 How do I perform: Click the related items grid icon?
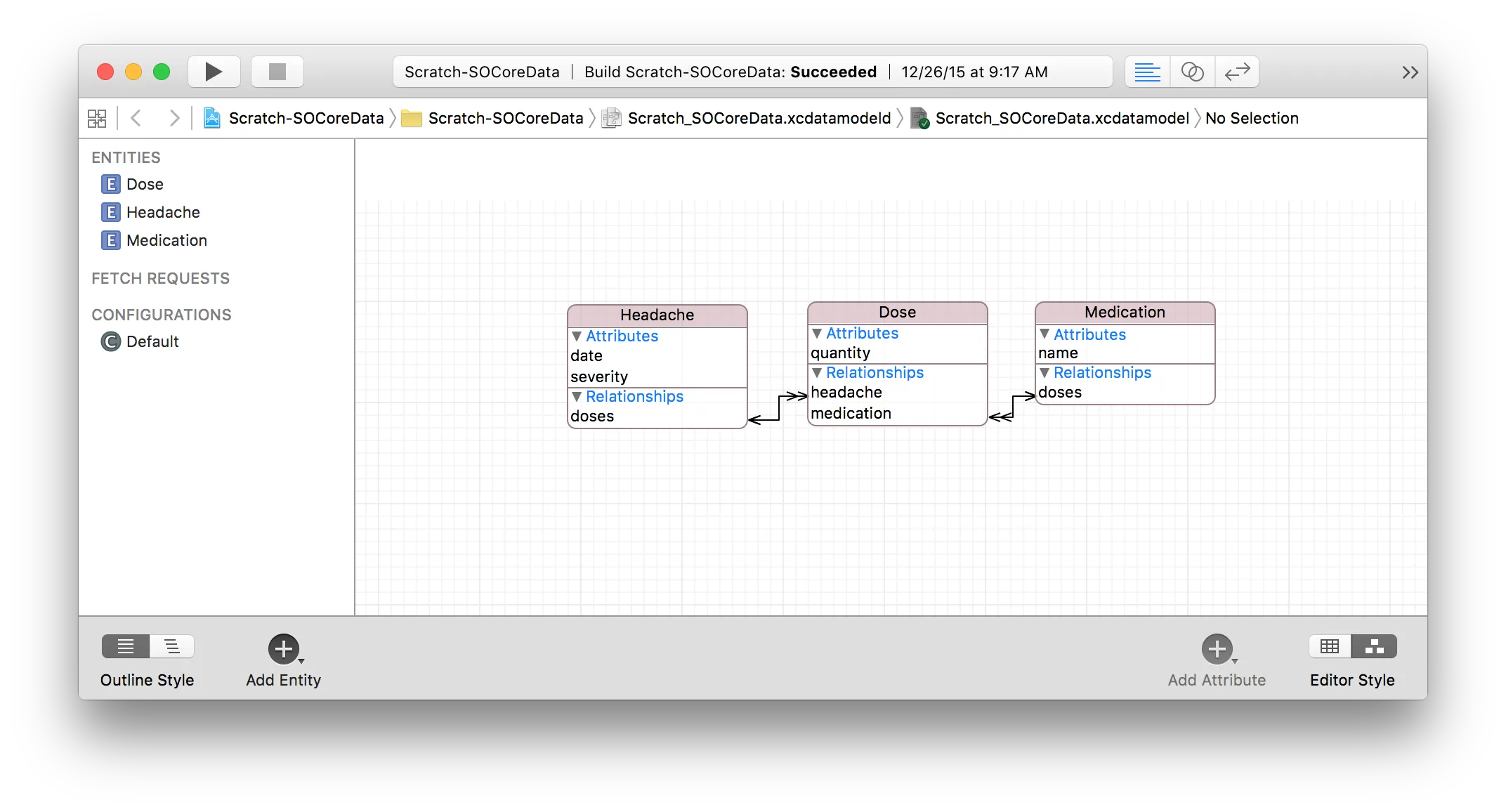point(97,118)
